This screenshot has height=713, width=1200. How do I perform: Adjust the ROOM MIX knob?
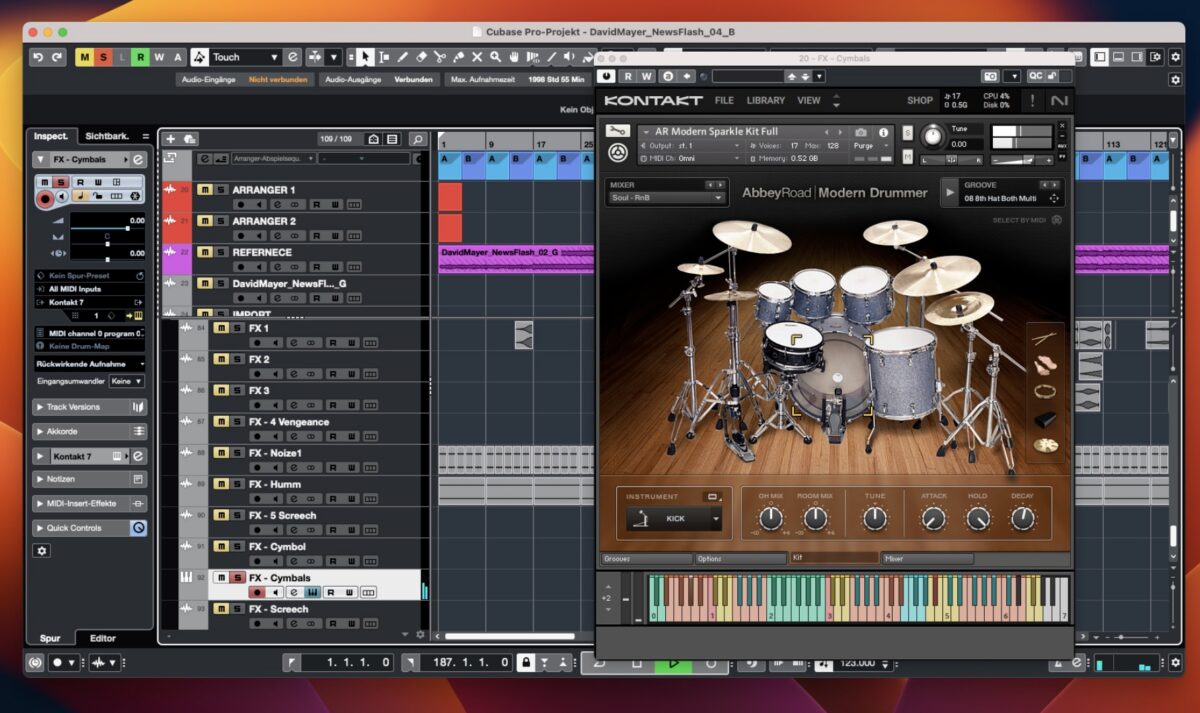(x=815, y=517)
